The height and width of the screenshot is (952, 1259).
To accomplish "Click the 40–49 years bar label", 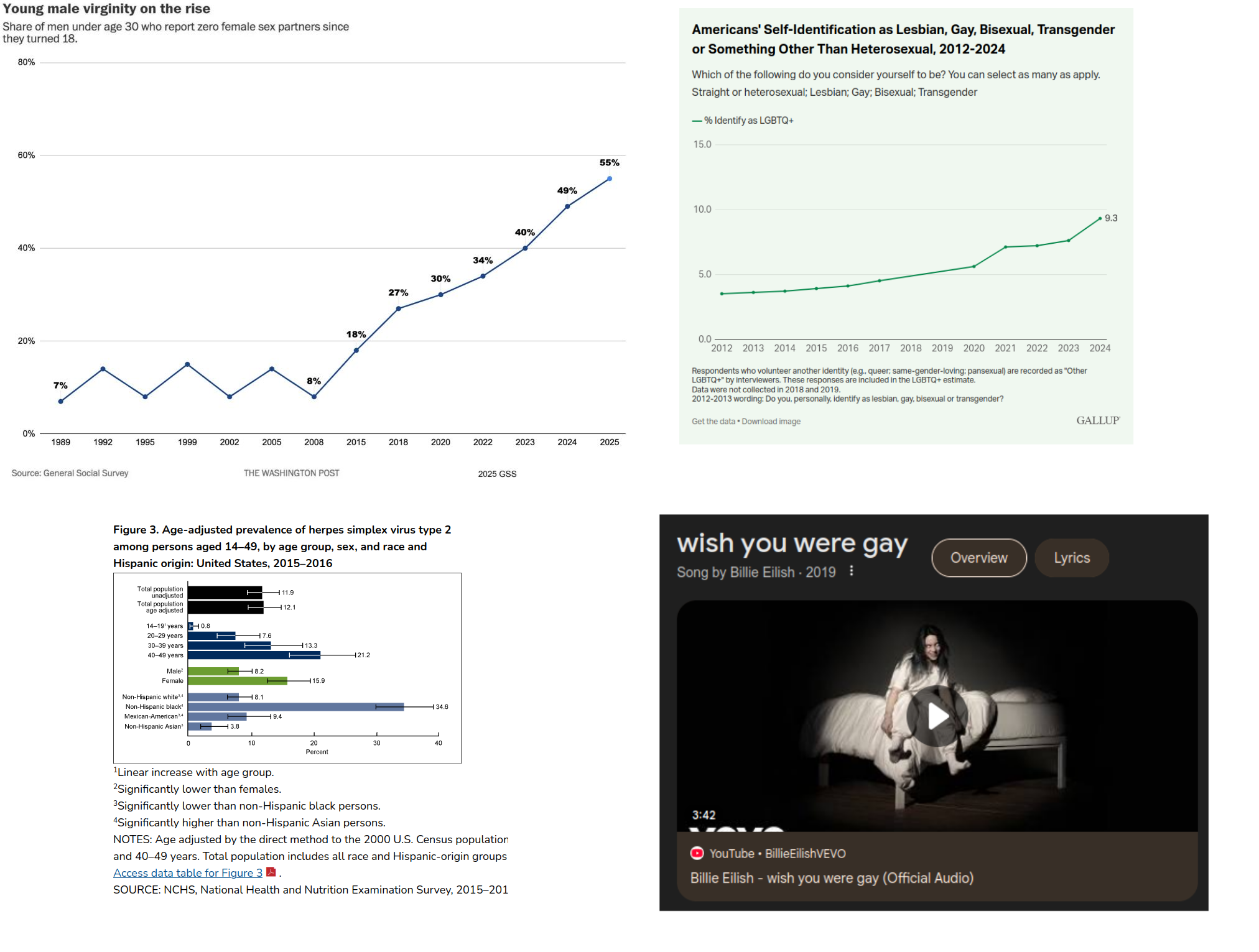I will point(165,655).
